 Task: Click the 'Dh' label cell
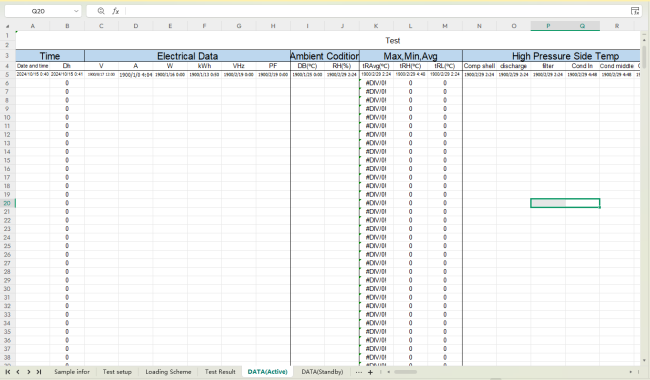(67, 66)
